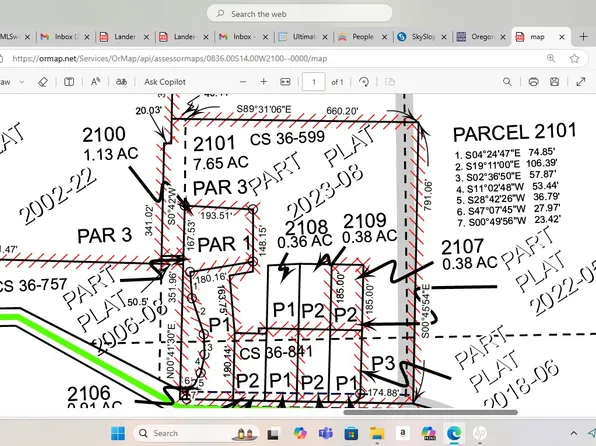
Task: Click the Search the web box
Action: 300,14
